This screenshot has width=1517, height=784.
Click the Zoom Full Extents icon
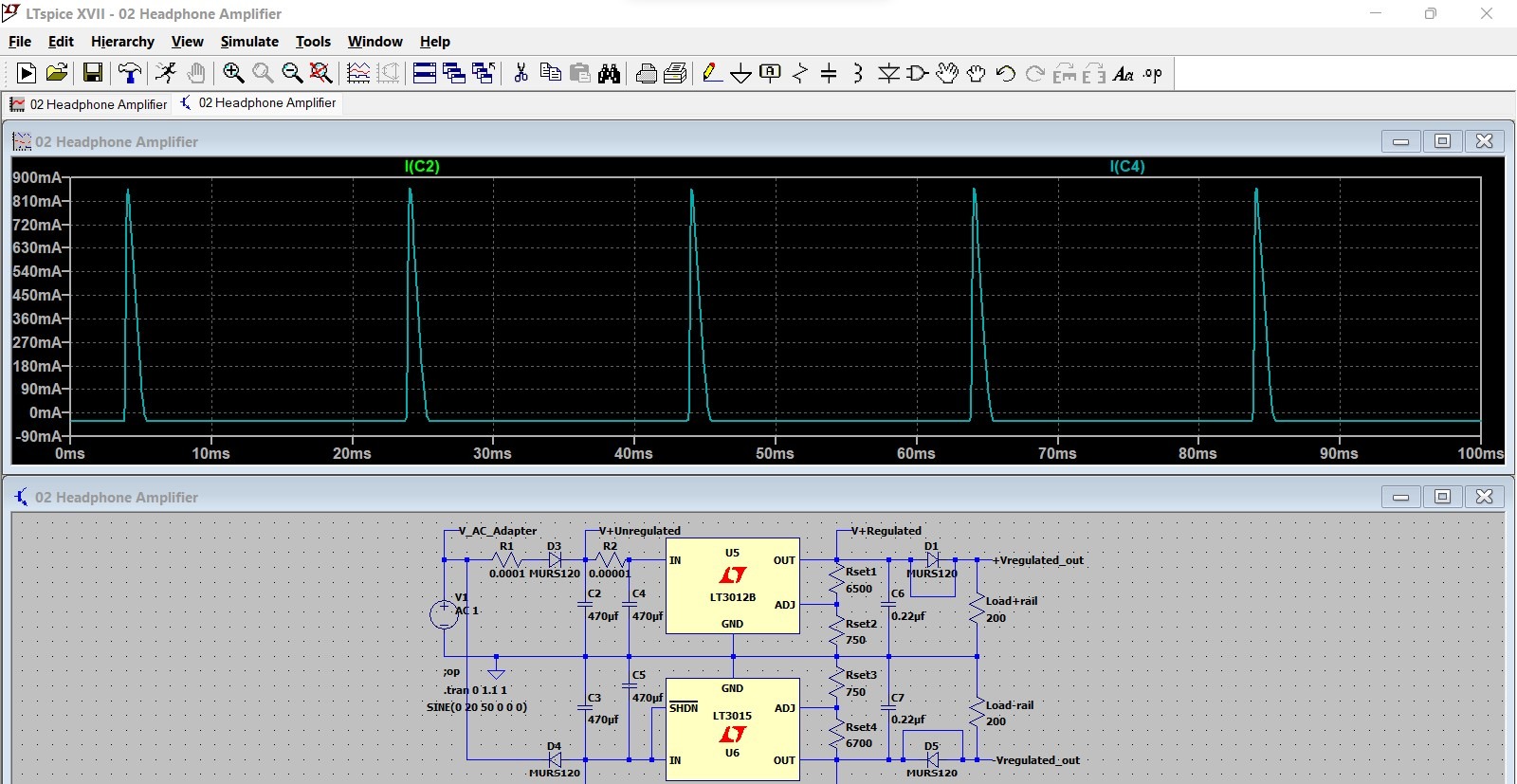pyautogui.click(x=321, y=73)
